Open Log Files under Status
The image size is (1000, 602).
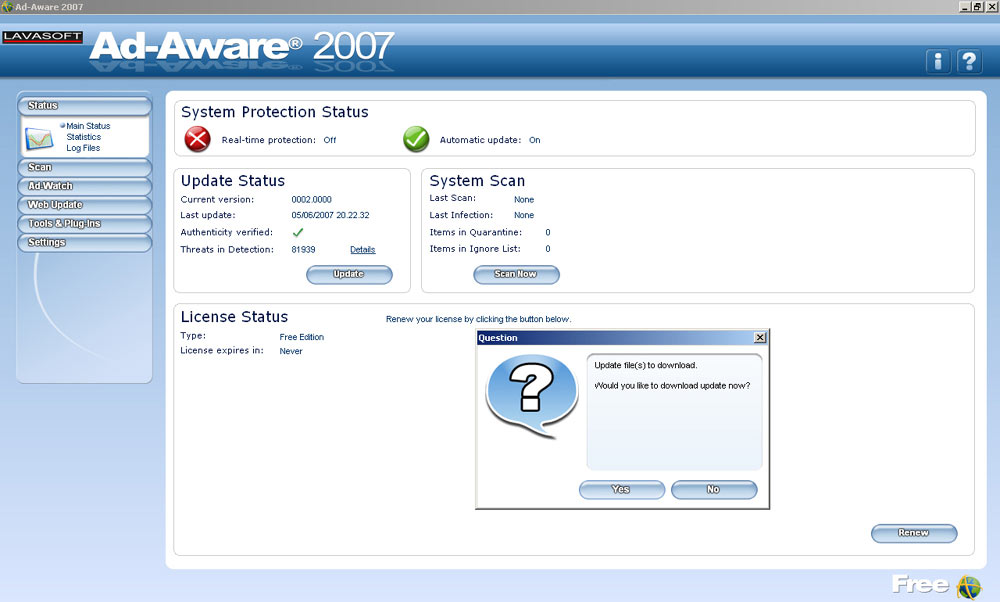point(83,148)
